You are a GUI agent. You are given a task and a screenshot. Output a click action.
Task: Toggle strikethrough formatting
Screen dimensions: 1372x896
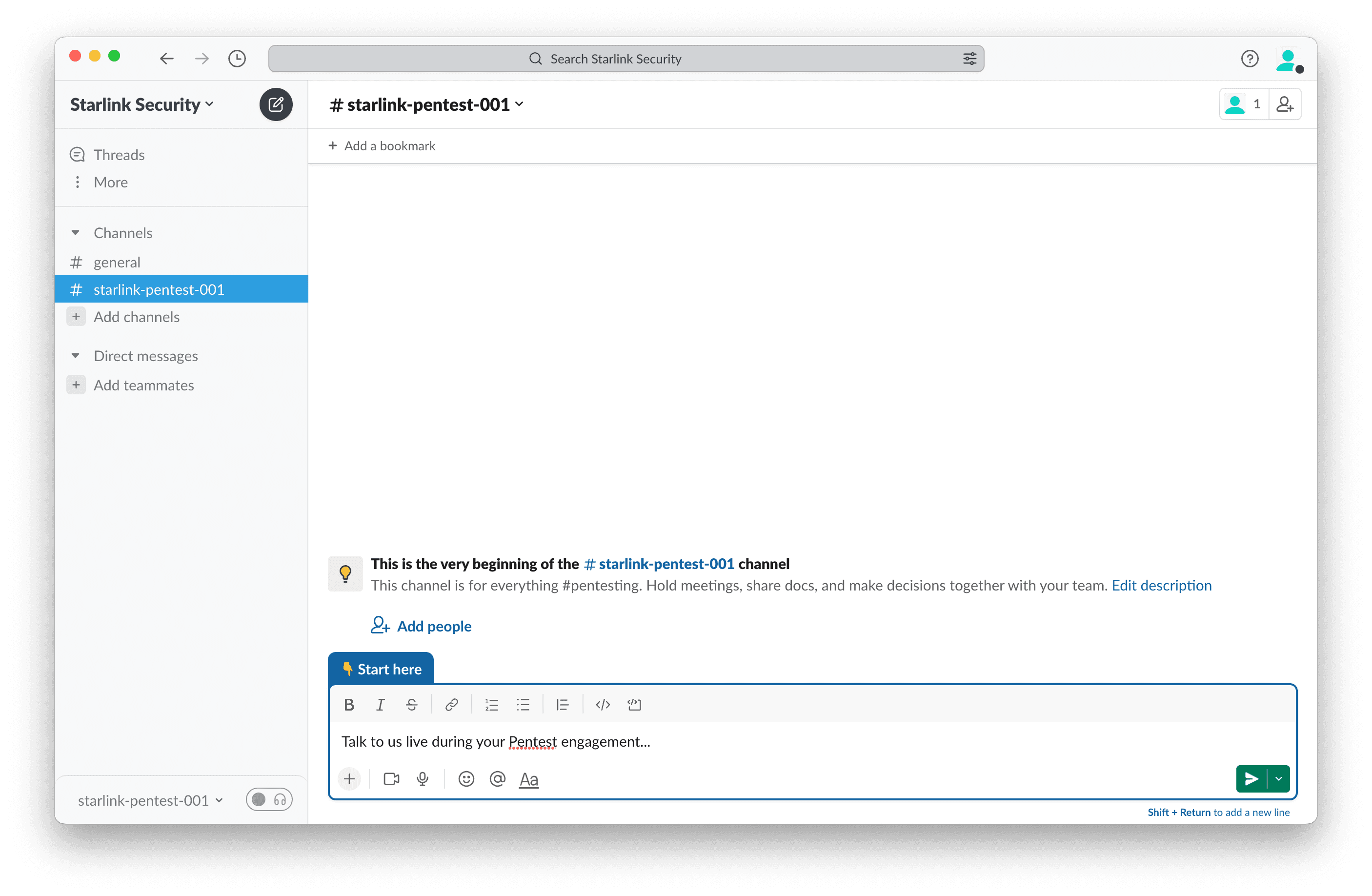tap(412, 705)
